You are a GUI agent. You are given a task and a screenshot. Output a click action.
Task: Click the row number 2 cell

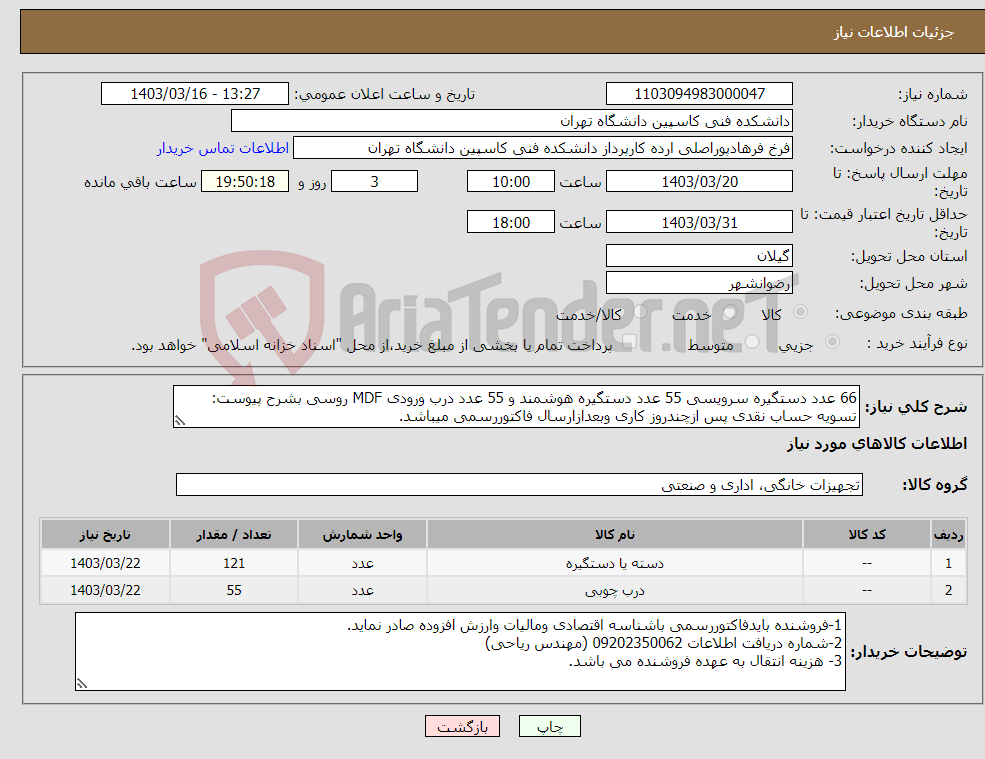tap(949, 590)
